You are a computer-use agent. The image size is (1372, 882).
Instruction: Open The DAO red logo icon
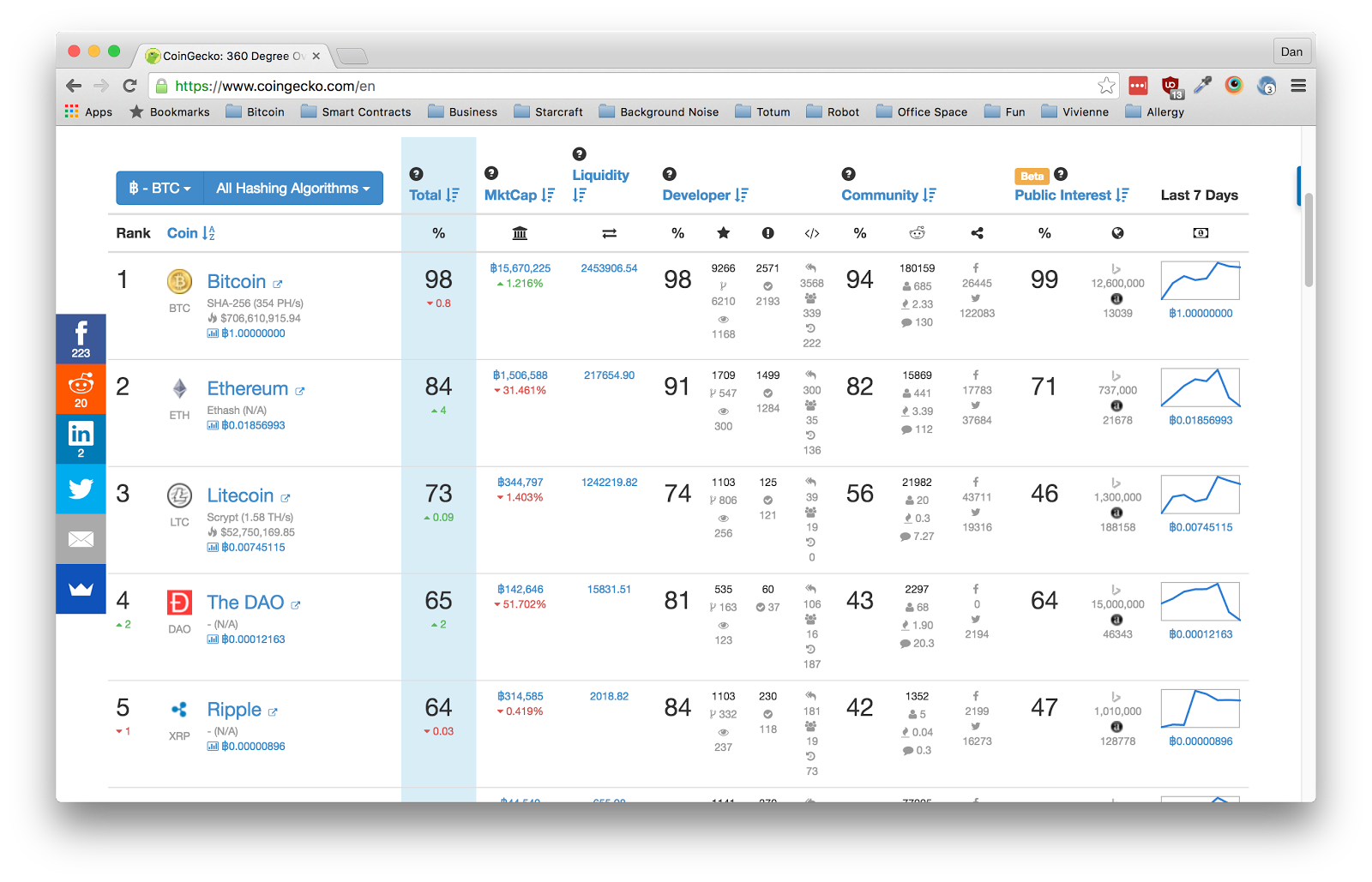pyautogui.click(x=179, y=603)
